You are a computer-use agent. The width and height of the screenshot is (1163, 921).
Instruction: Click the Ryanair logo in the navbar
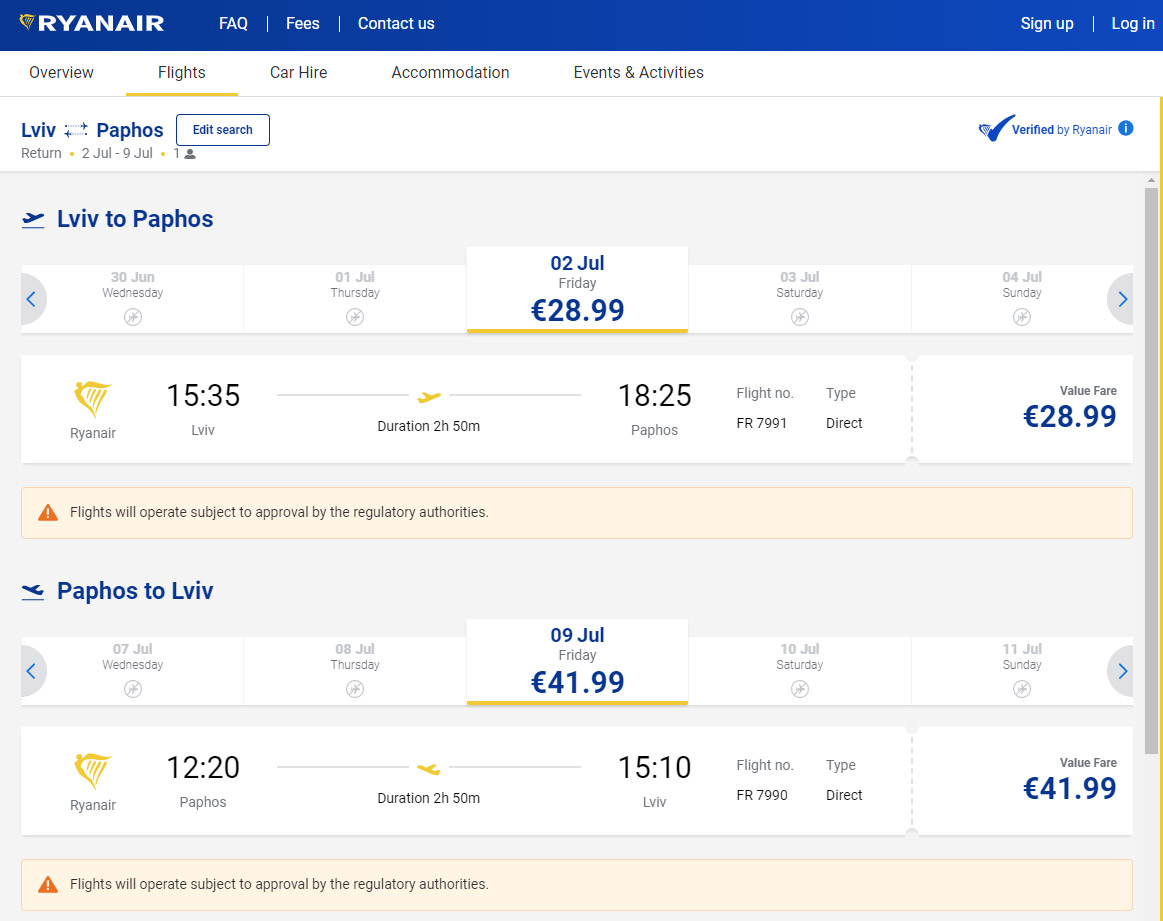(90, 23)
